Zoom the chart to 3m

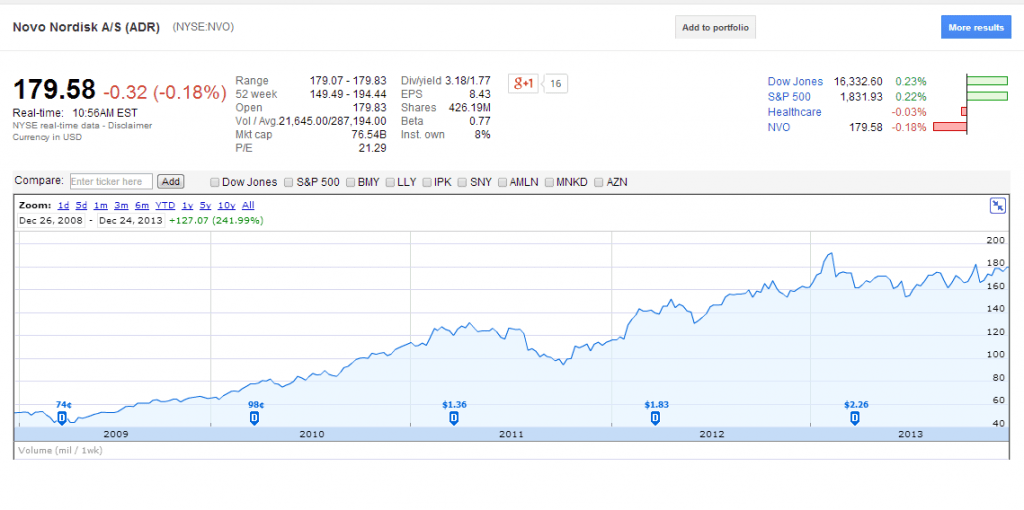click(121, 205)
